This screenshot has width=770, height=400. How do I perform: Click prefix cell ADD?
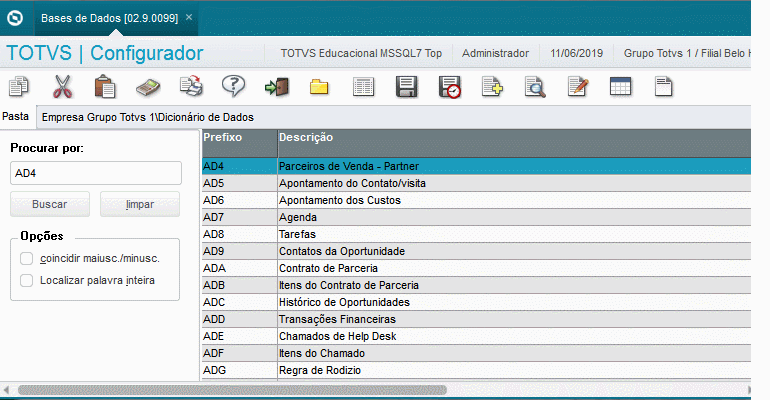[239, 319]
